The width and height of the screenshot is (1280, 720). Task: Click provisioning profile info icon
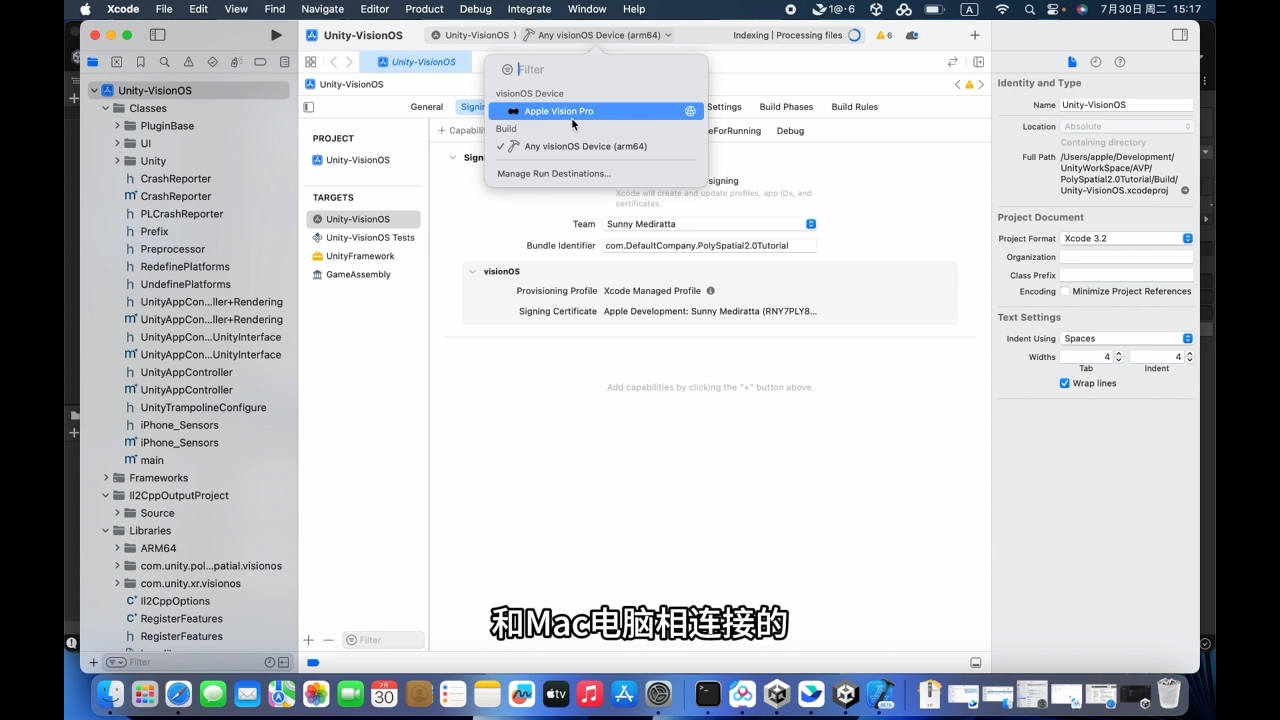(x=711, y=291)
